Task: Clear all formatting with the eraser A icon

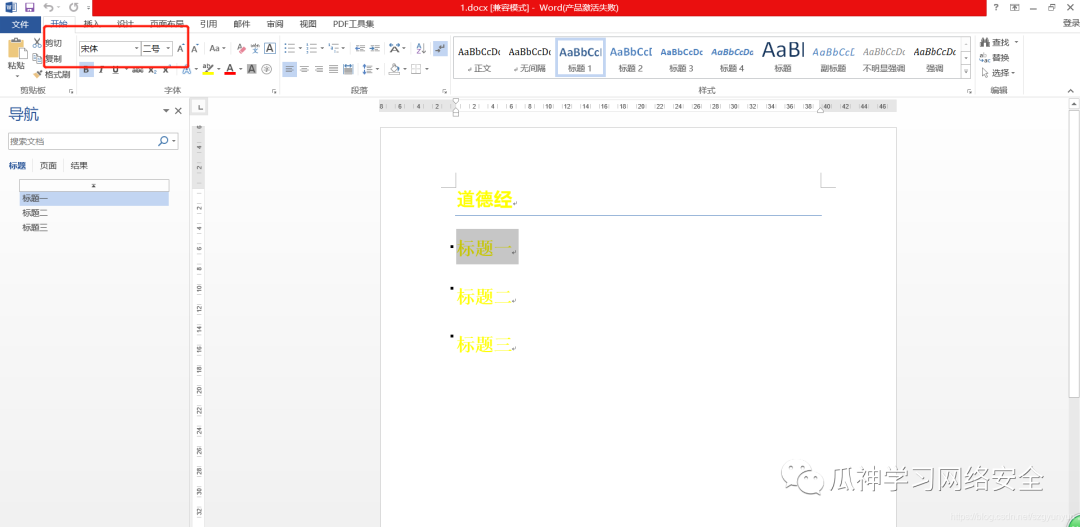Action: click(241, 48)
